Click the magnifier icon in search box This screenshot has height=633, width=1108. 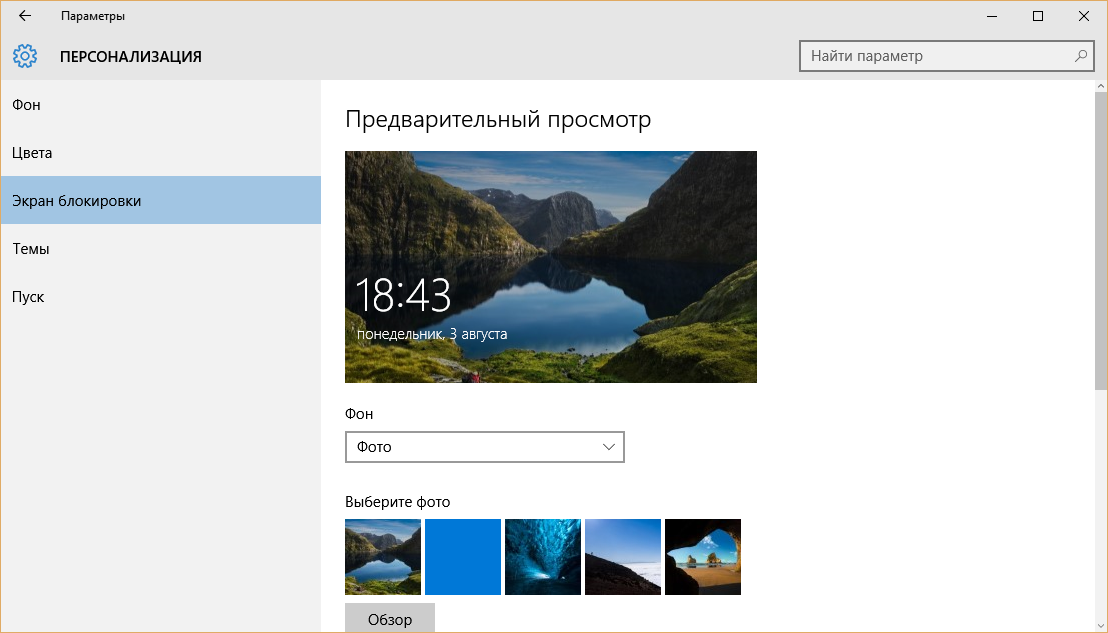[1081, 56]
